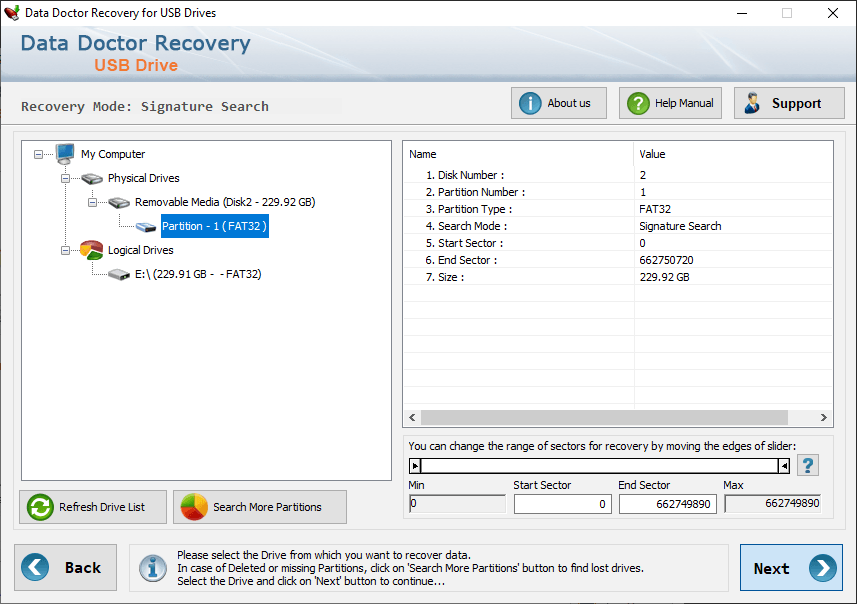This screenshot has width=857, height=604.
Task: Click the left slider handle for start sector
Action: tap(415, 466)
